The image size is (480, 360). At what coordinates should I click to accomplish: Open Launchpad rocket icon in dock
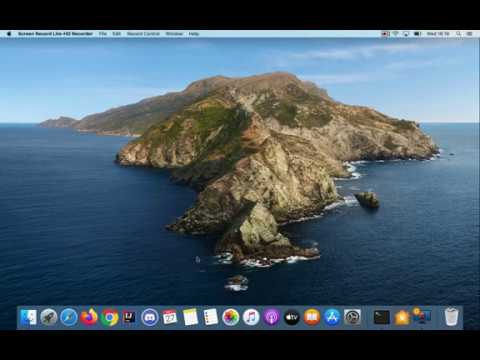49,317
